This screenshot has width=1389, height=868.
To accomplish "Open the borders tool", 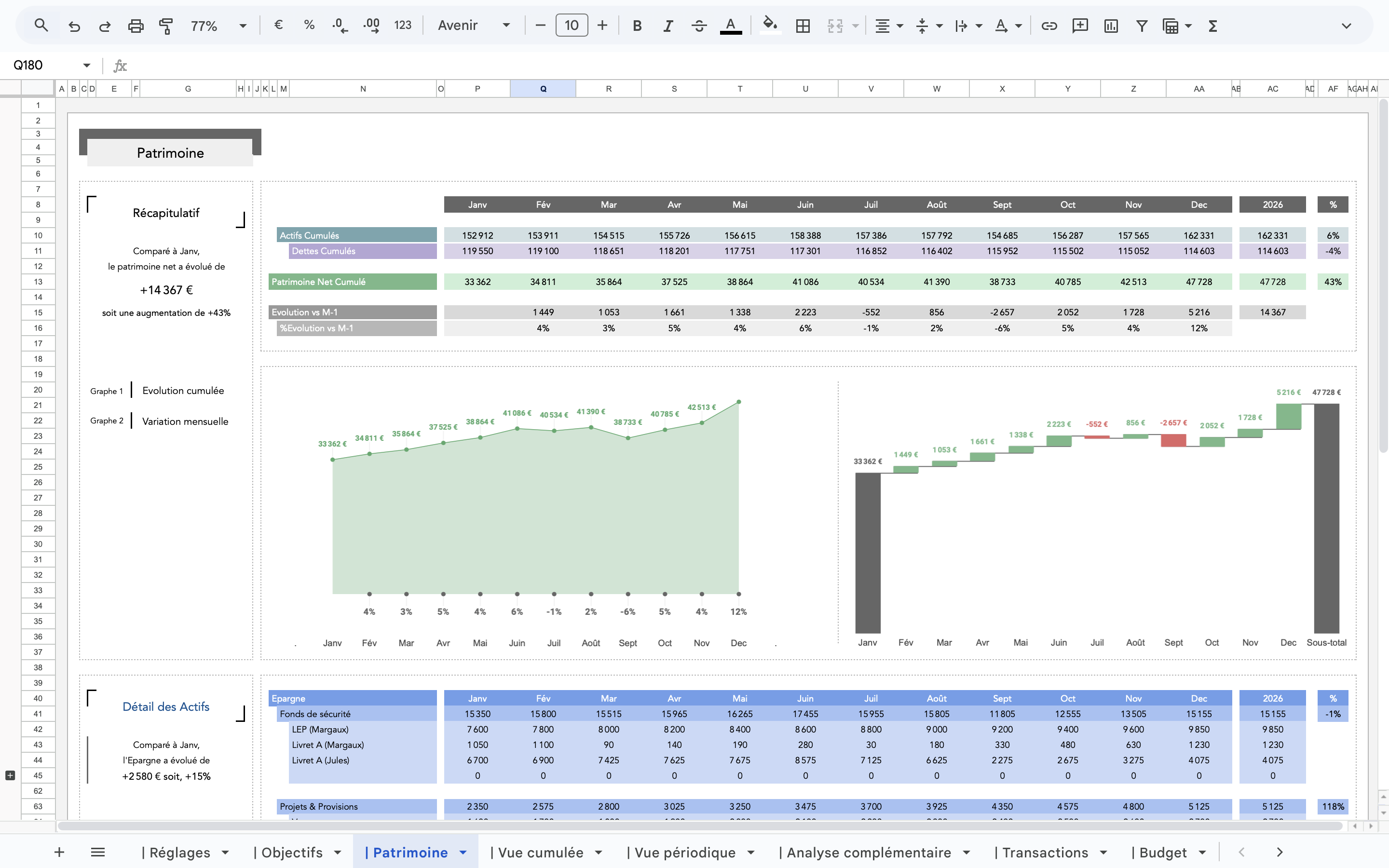I will [803, 25].
